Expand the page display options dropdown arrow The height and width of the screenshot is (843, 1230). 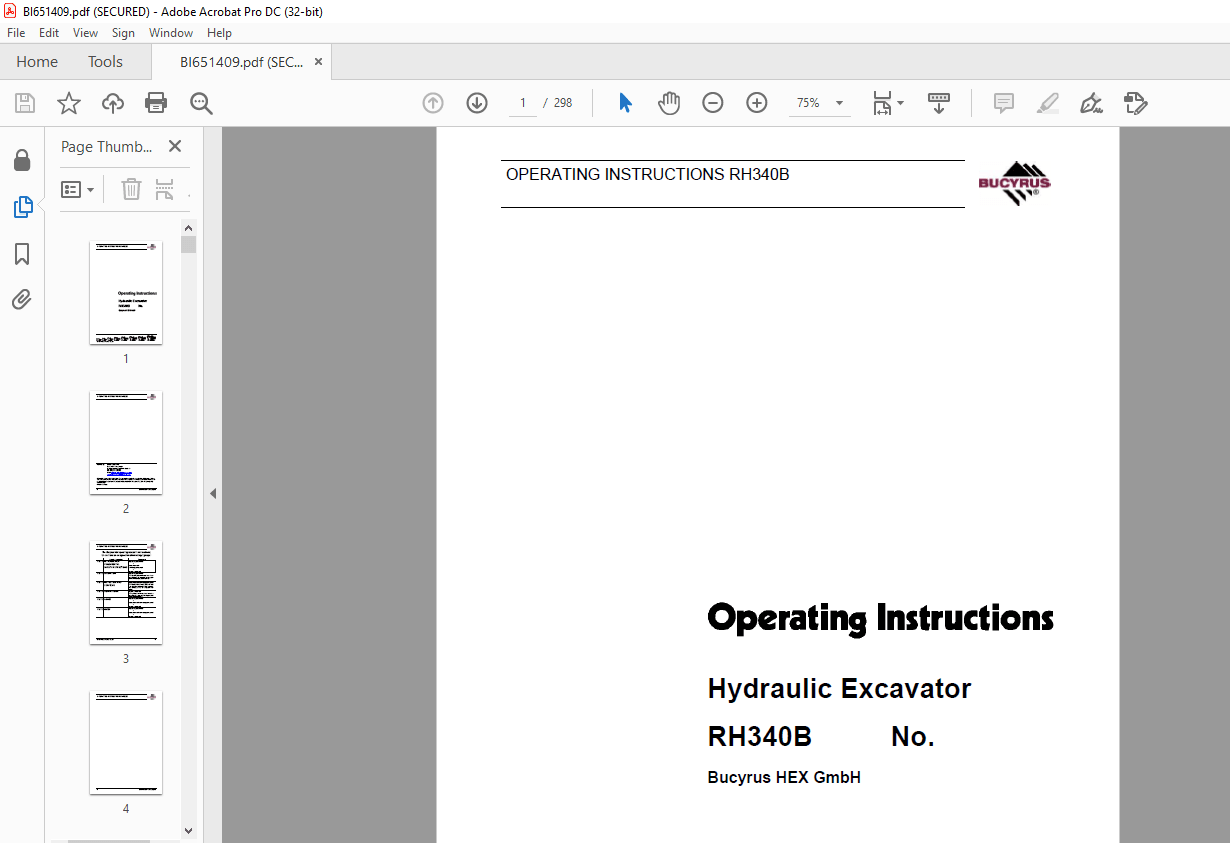point(899,102)
